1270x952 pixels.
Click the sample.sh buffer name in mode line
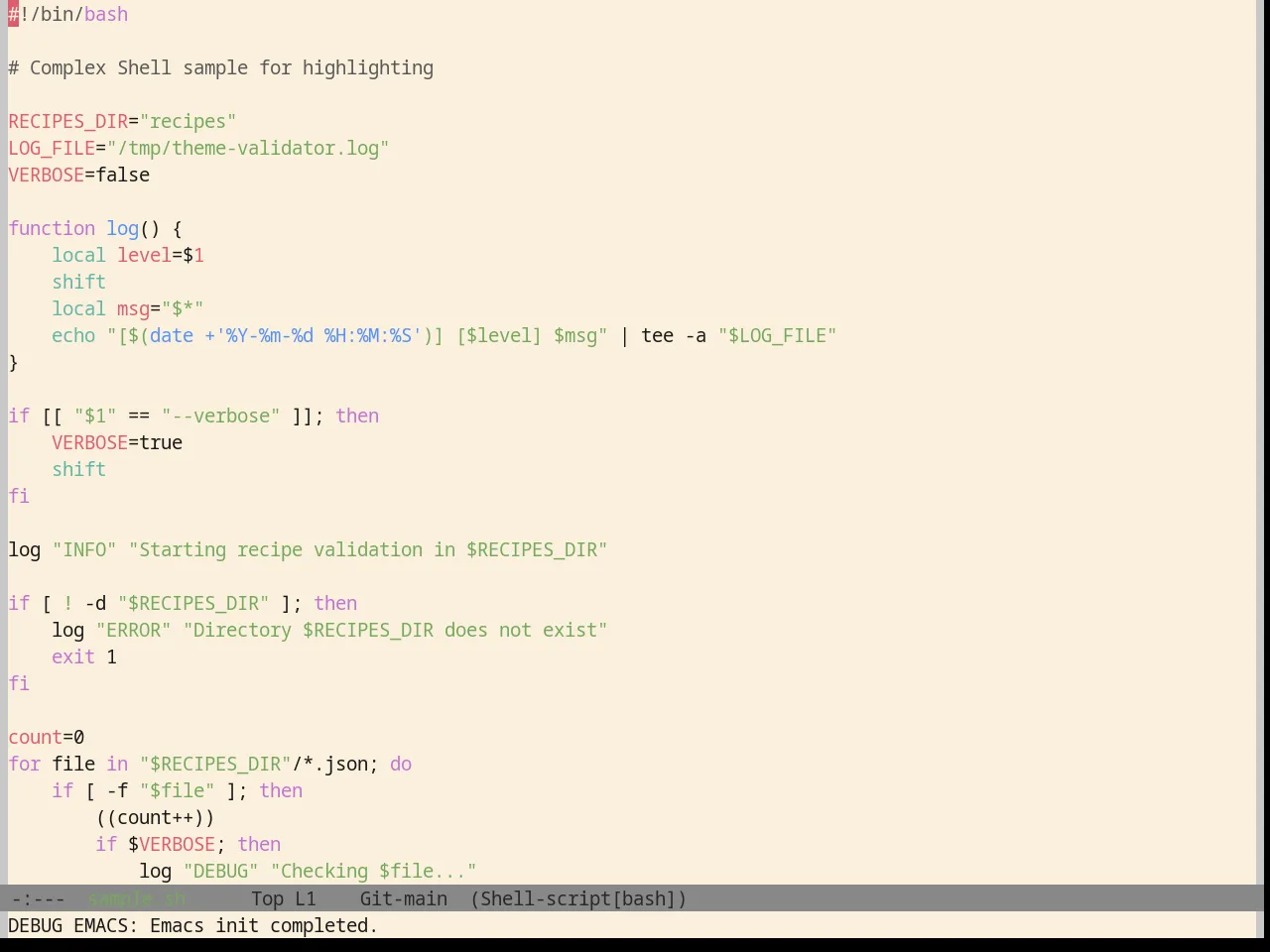pyautogui.click(x=137, y=898)
